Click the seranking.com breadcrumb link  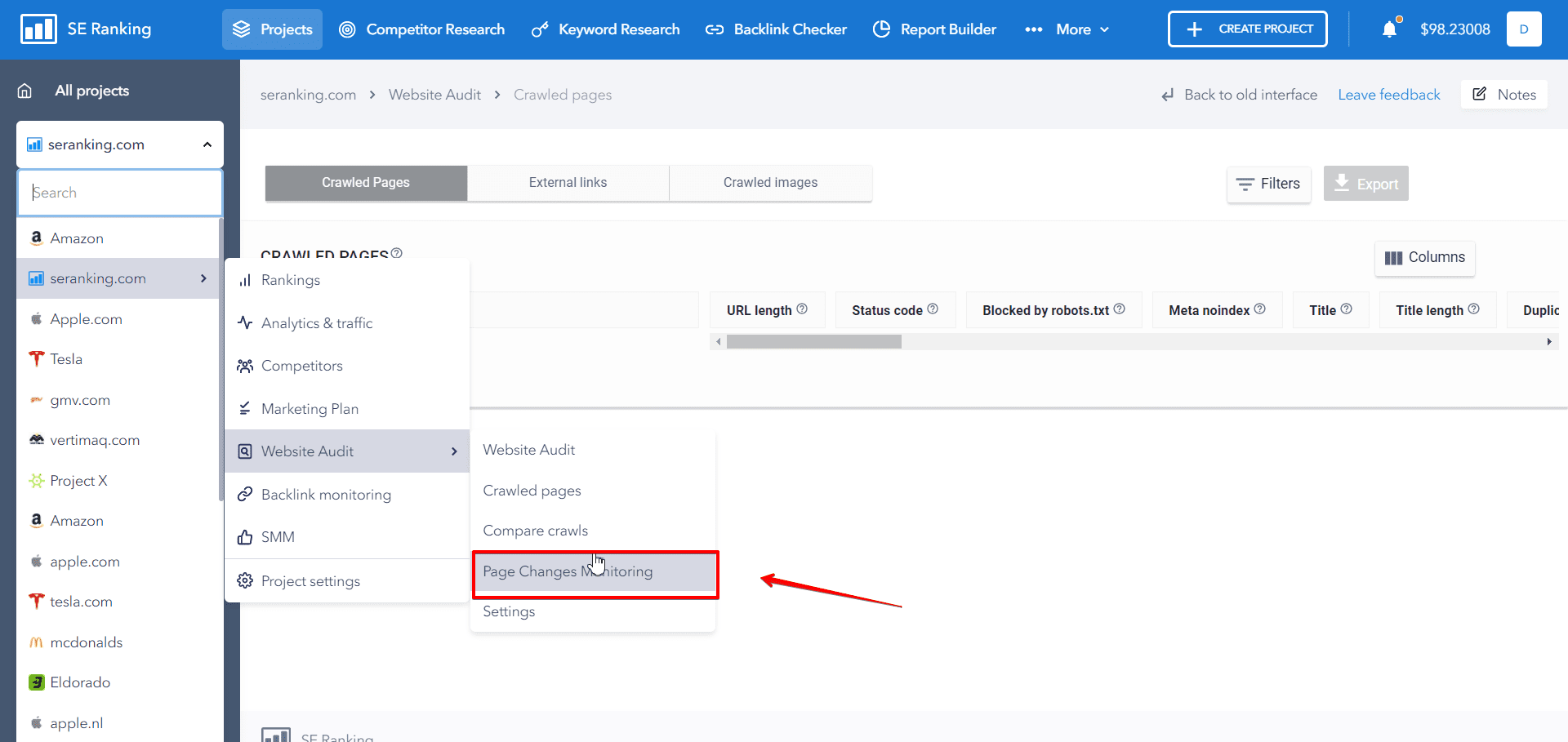click(x=308, y=95)
